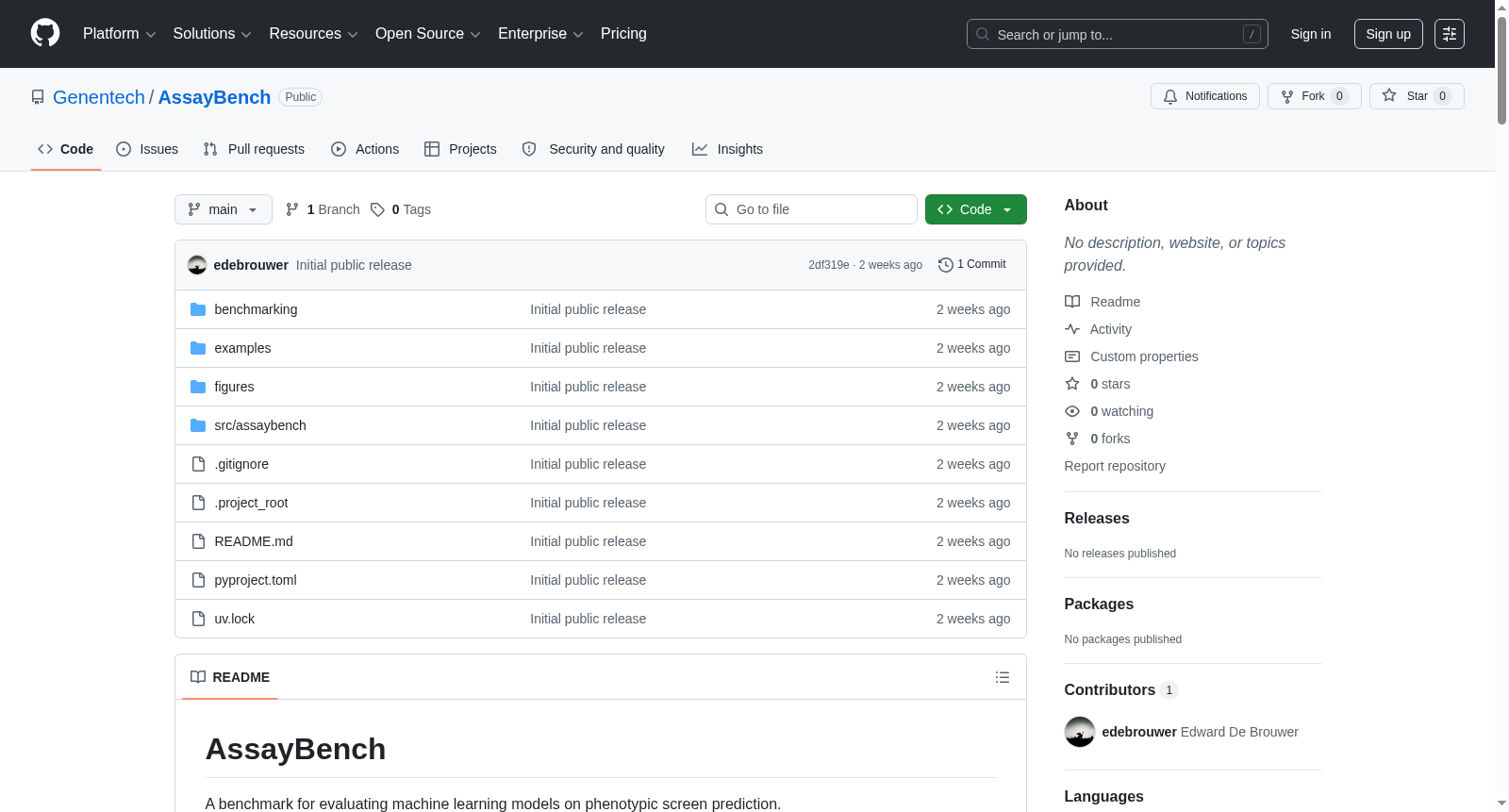The height and width of the screenshot is (812, 1509).
Task: Open commit hash 2df319e
Action: point(829,265)
